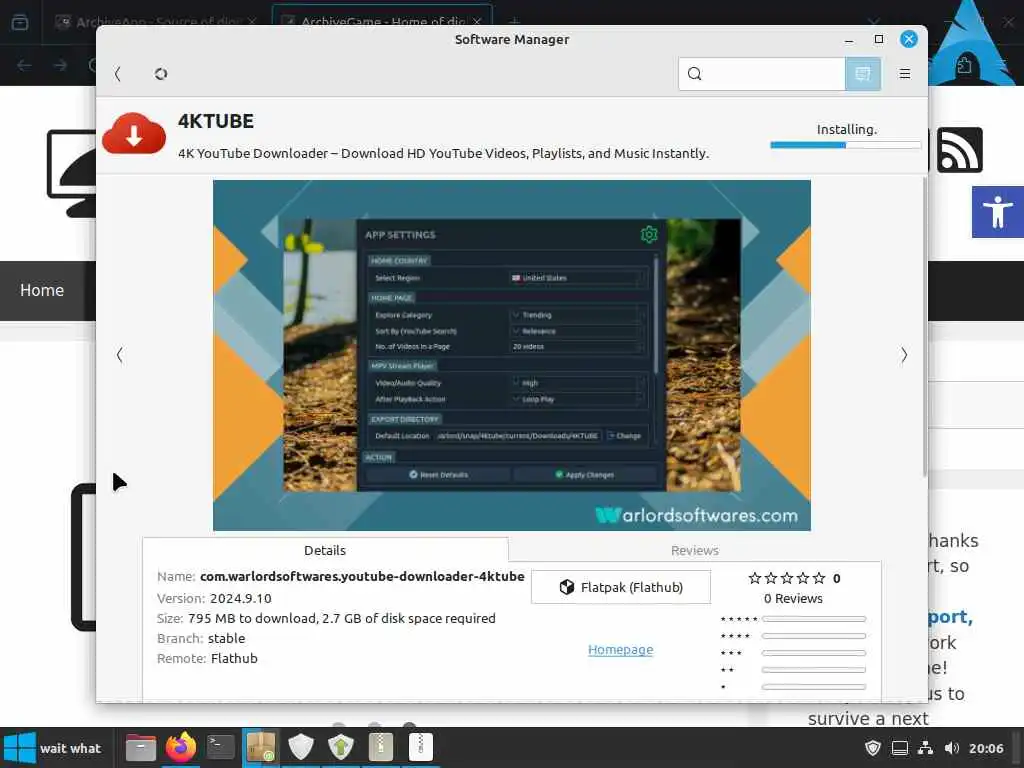
Task: Click the version value 2024.9.10
Action: coord(241,598)
